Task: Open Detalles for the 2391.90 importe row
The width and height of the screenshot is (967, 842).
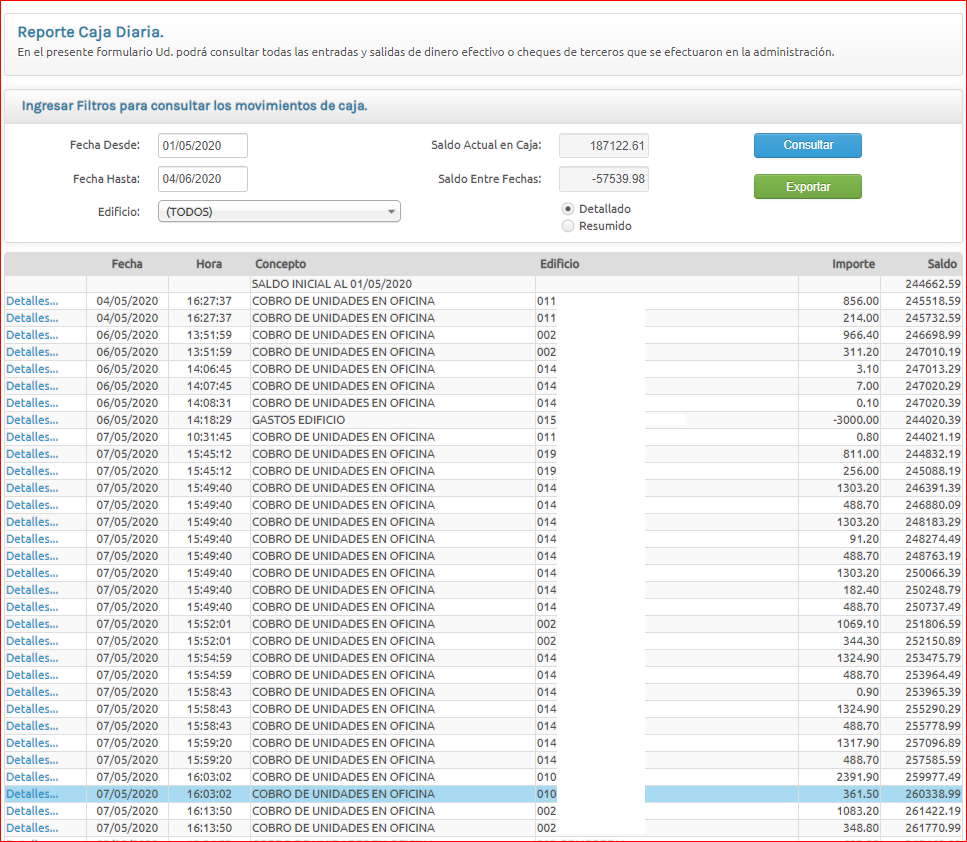Action: point(32,777)
